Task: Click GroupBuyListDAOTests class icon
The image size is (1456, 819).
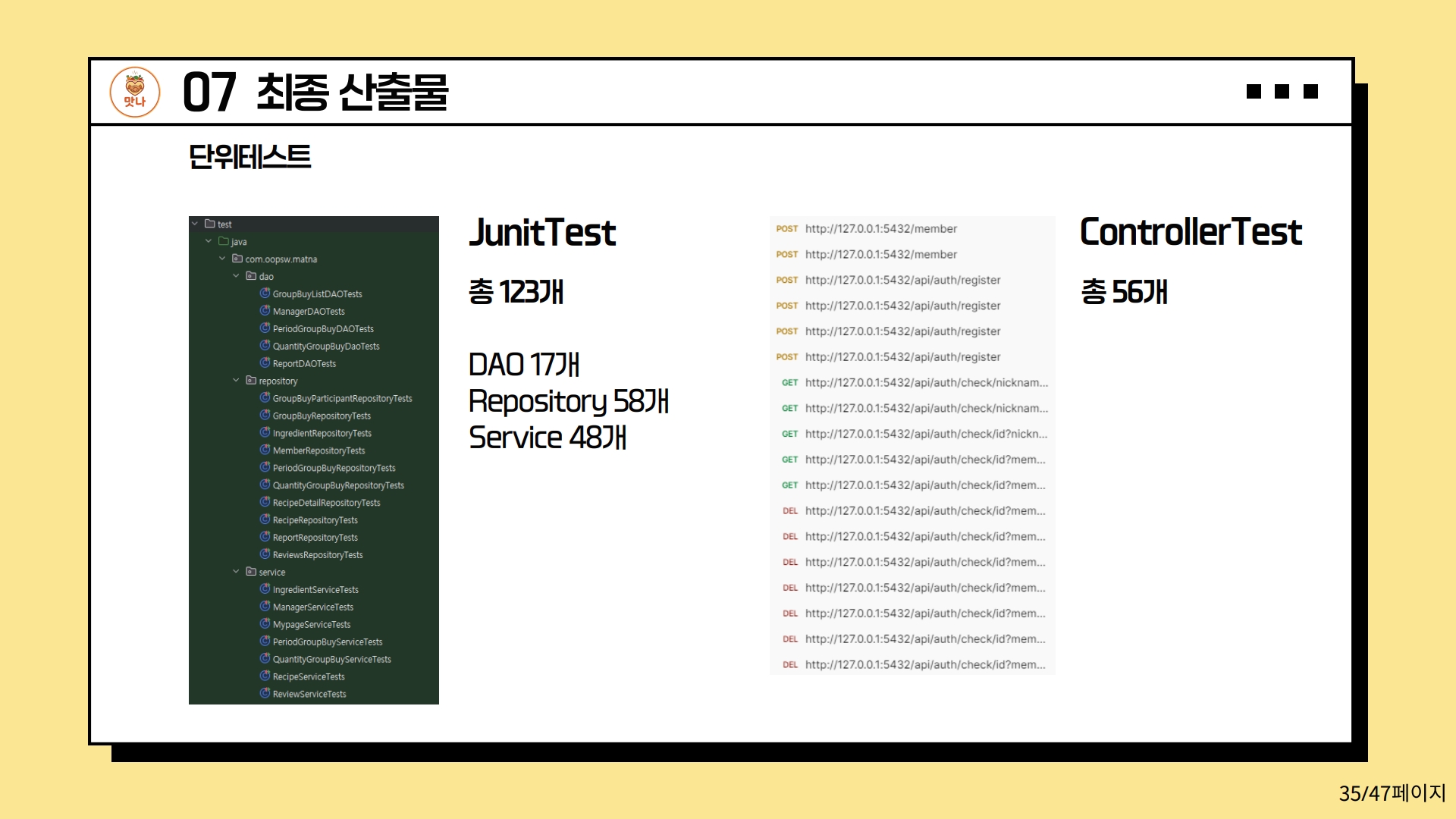Action: 265,293
